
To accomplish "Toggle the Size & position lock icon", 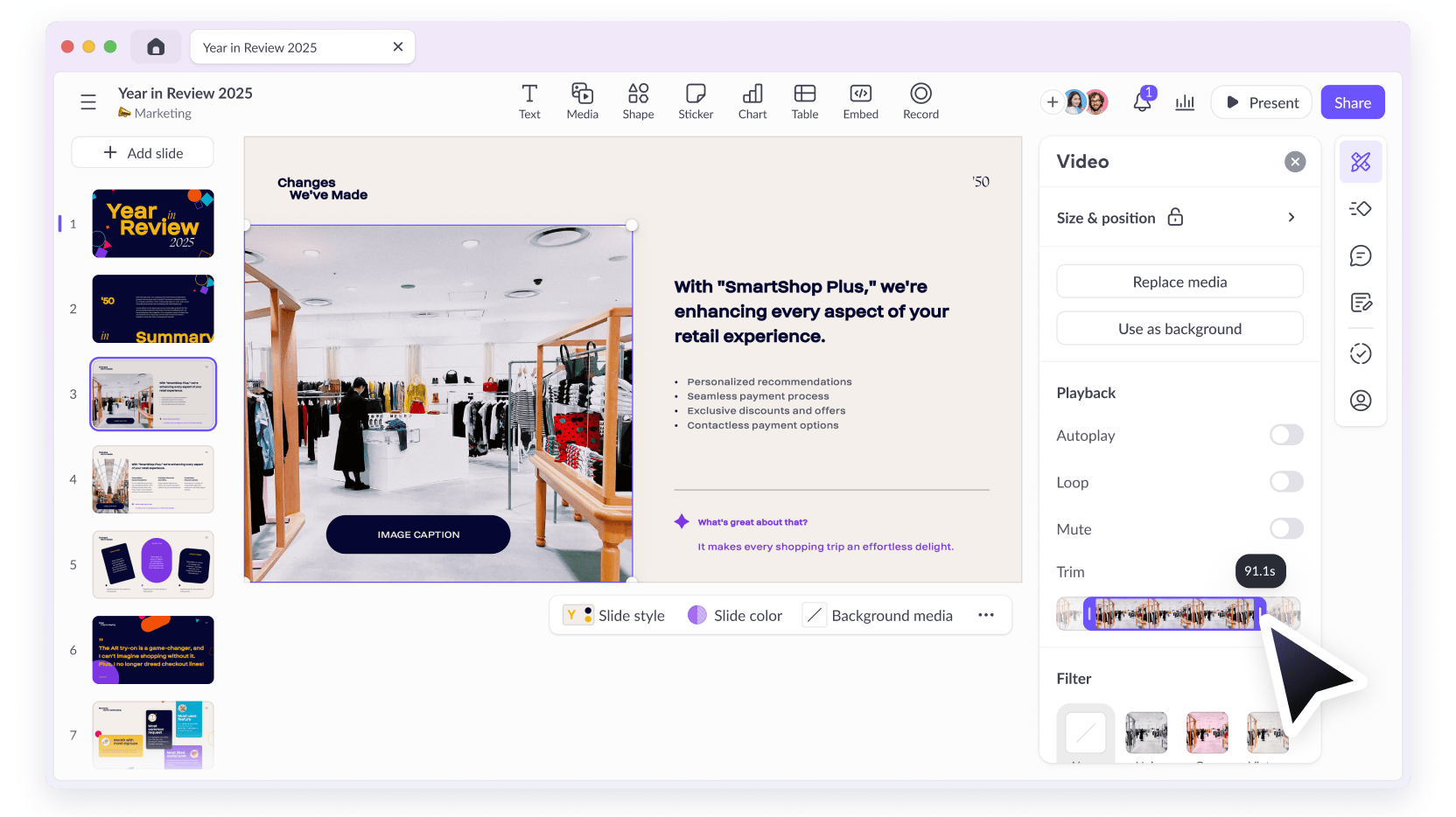I will coord(1175,217).
